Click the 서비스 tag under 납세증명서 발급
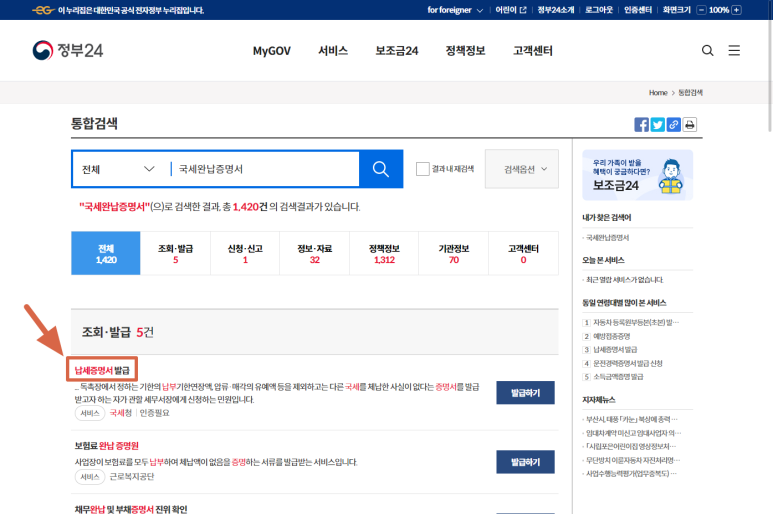This screenshot has width=773, height=514. [x=90, y=413]
